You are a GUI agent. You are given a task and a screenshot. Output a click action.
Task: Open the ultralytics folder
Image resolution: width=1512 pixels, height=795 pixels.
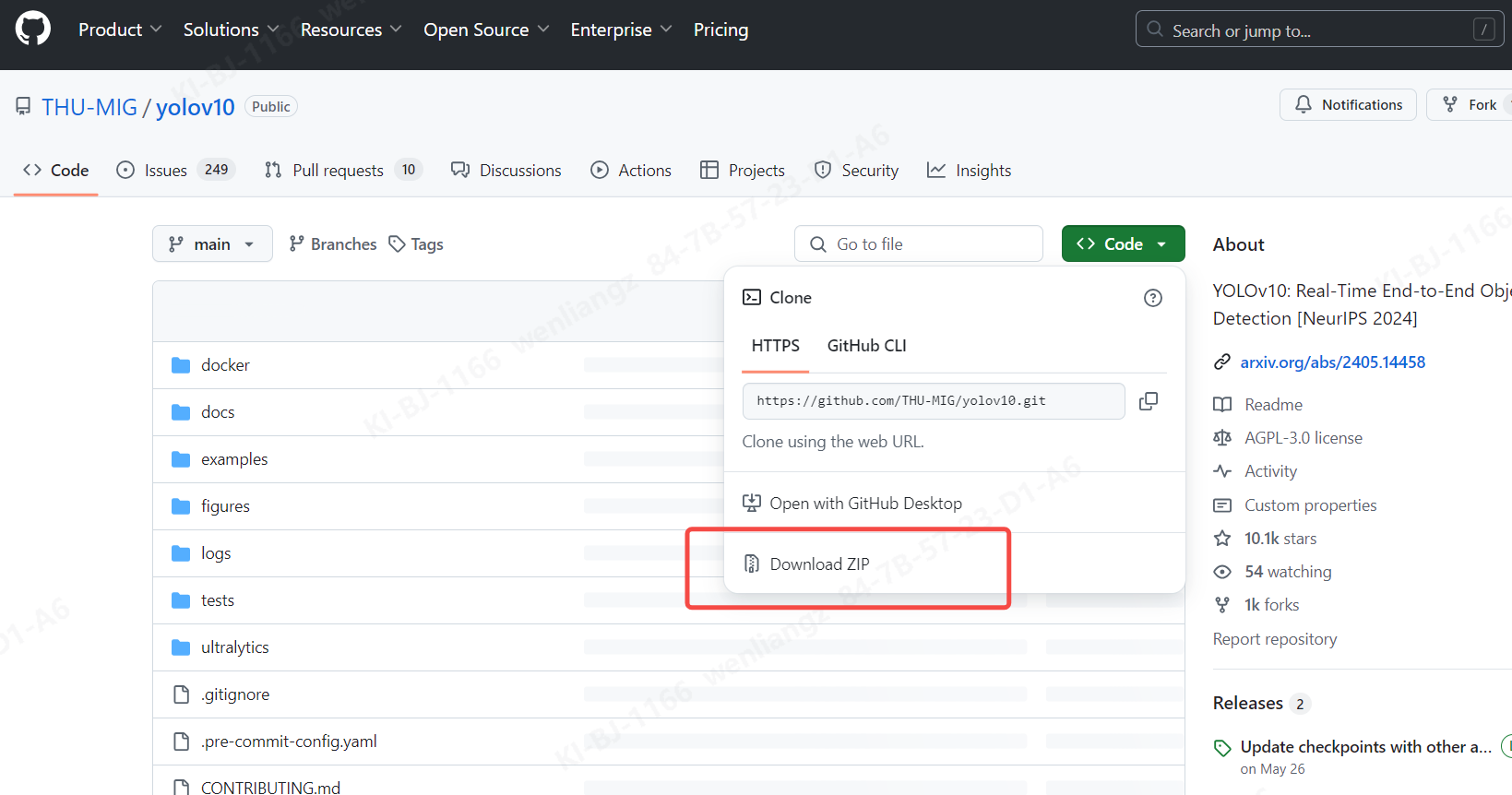235,647
